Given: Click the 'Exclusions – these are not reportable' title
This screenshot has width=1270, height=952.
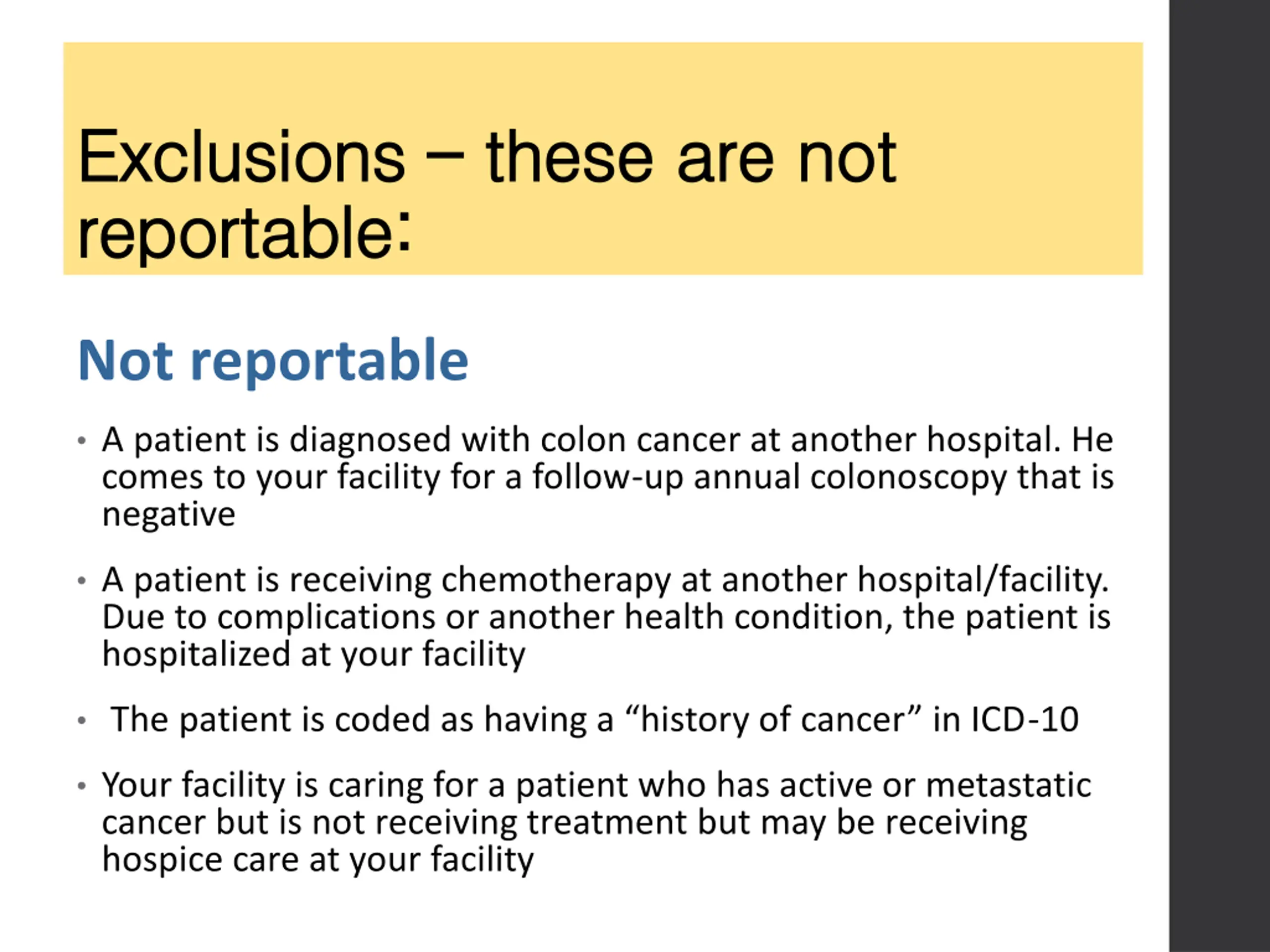Looking at the screenshot, I should pyautogui.click(x=487, y=194).
